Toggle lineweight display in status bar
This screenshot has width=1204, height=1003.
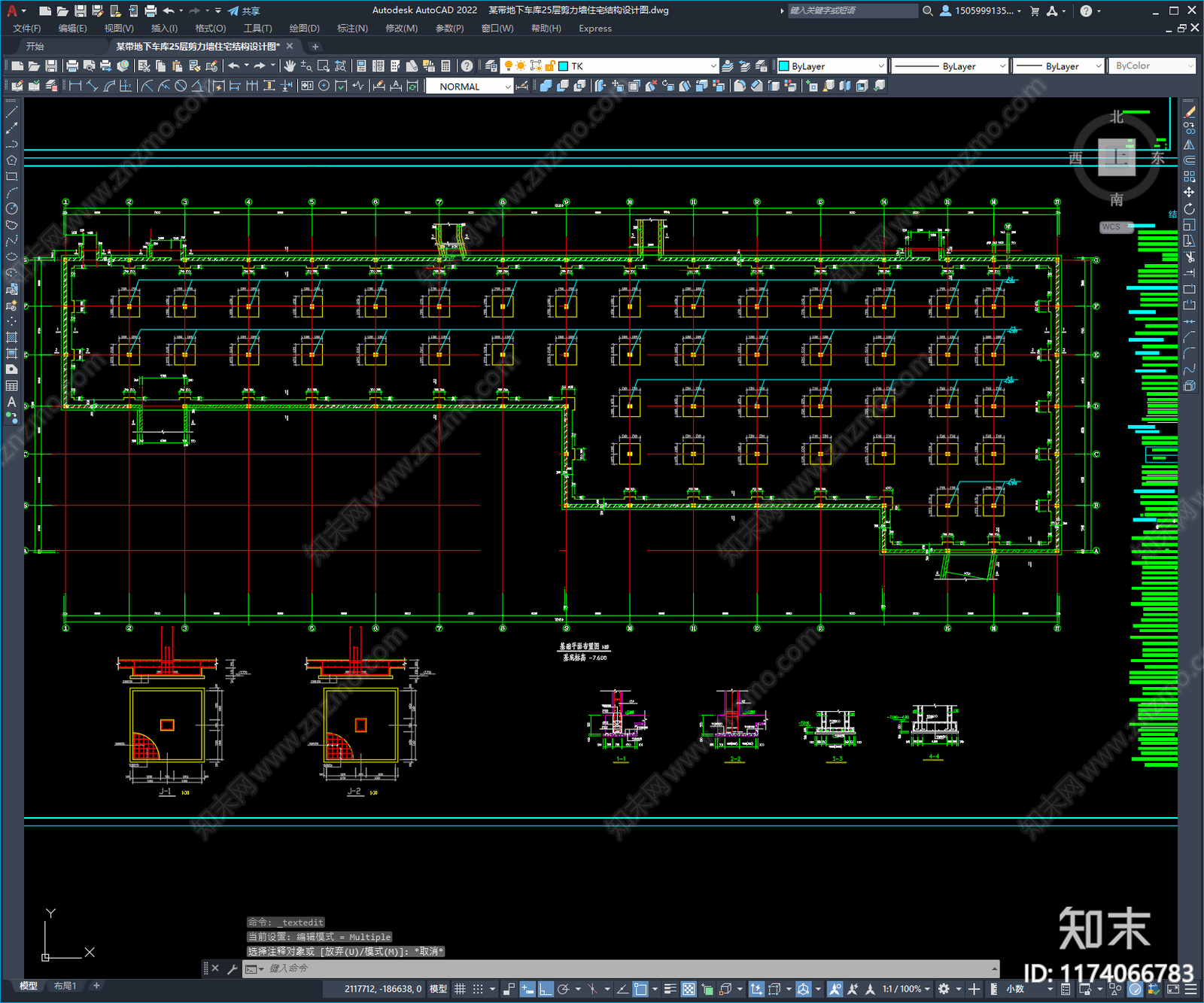coord(670,989)
